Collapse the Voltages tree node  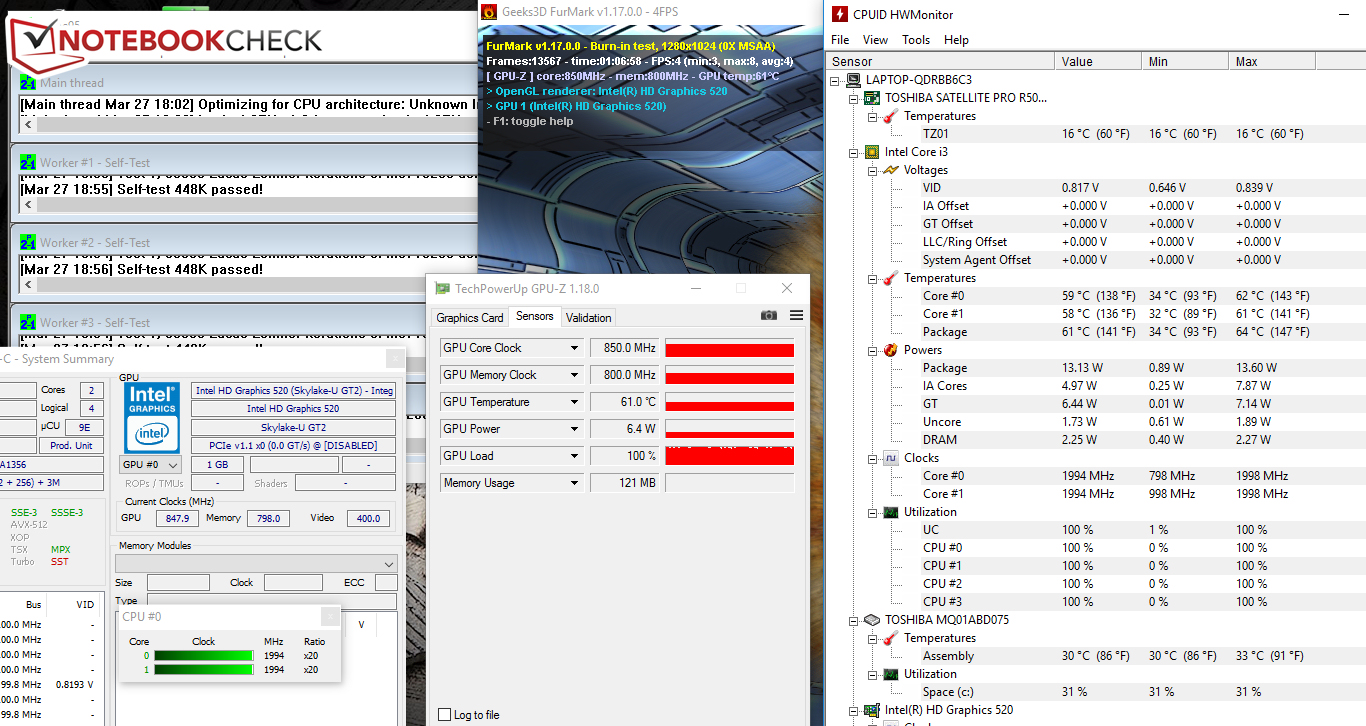[x=872, y=170]
